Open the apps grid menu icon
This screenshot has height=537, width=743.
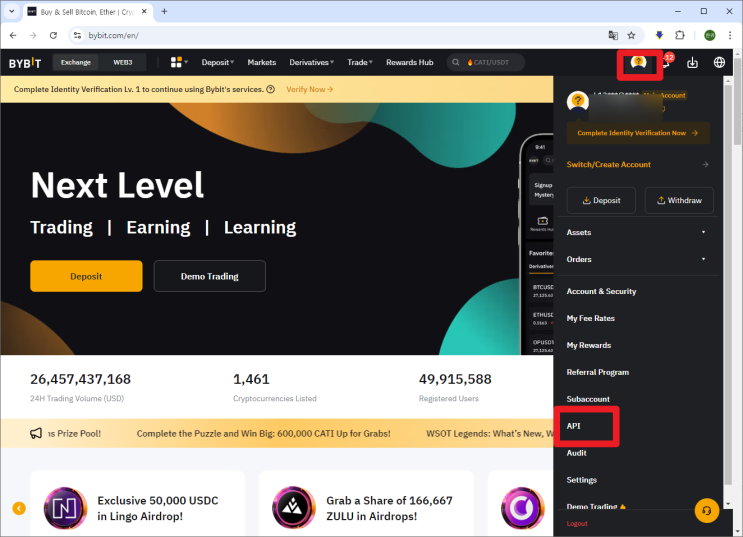tap(176, 62)
